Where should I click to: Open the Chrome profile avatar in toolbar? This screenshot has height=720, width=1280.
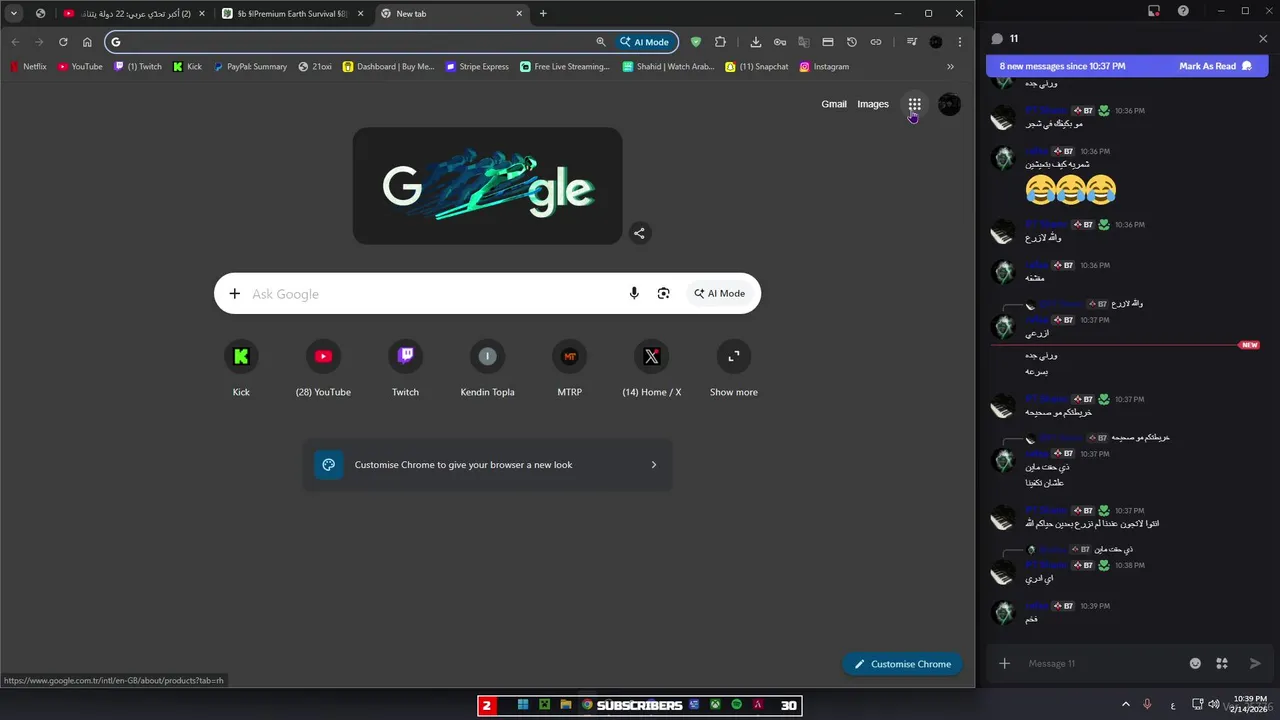click(x=936, y=42)
